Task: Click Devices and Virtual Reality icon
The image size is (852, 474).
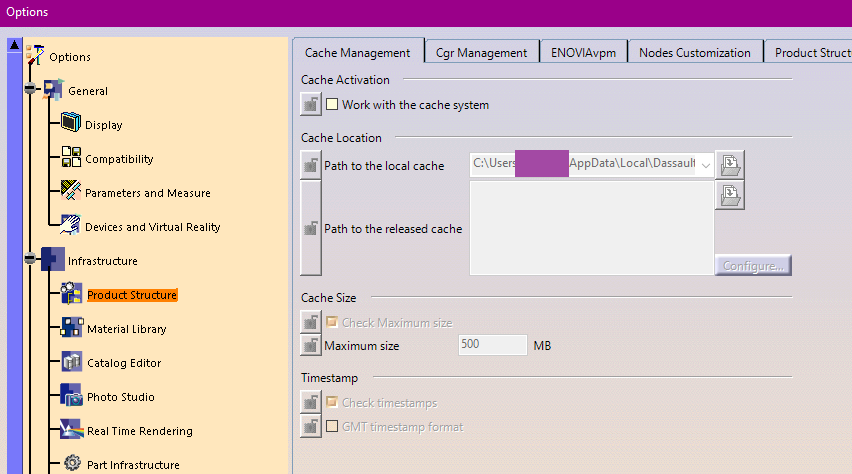Action: (71, 226)
